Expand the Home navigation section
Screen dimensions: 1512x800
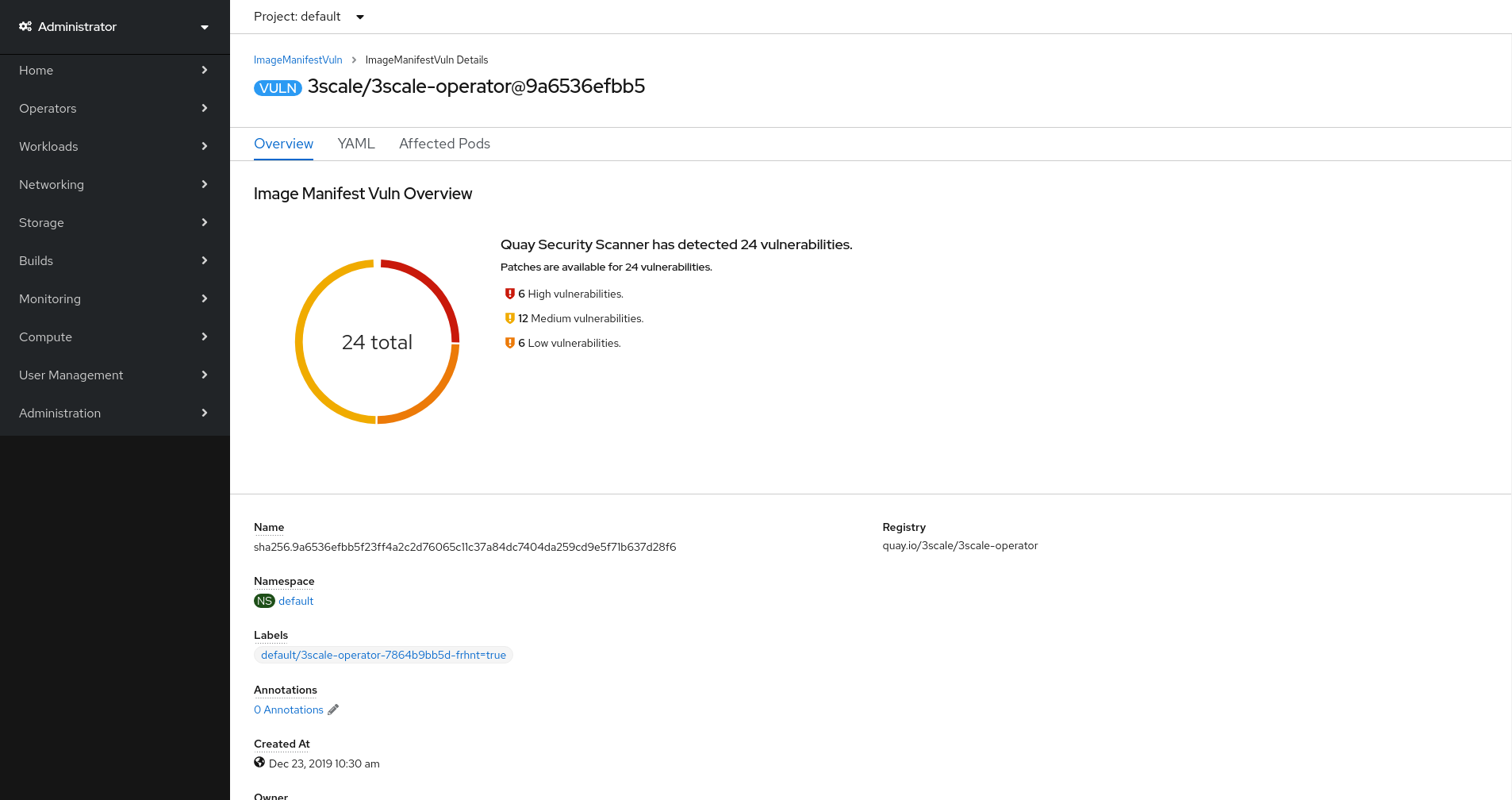click(x=115, y=70)
